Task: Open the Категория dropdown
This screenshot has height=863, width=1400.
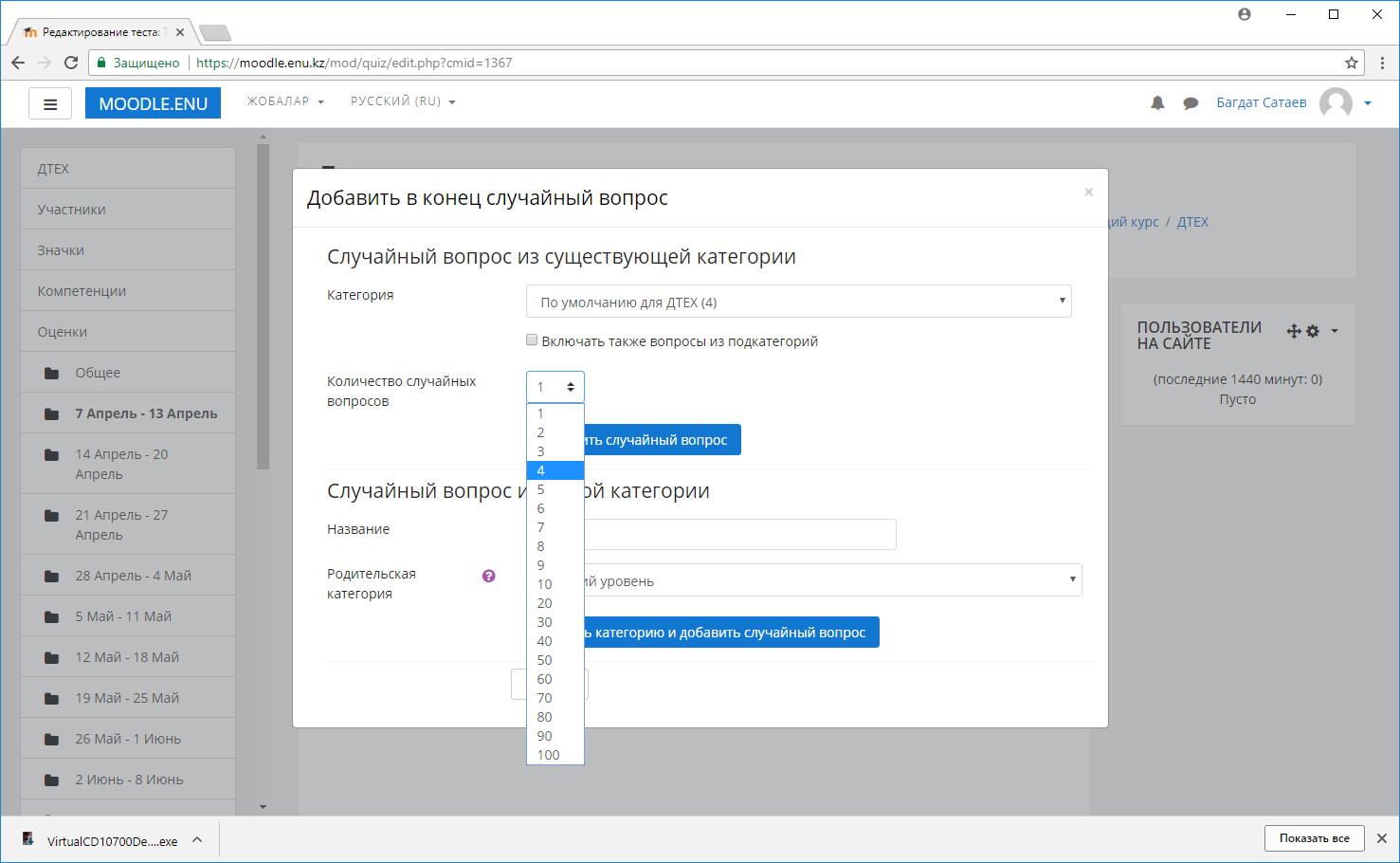Action: tap(799, 302)
